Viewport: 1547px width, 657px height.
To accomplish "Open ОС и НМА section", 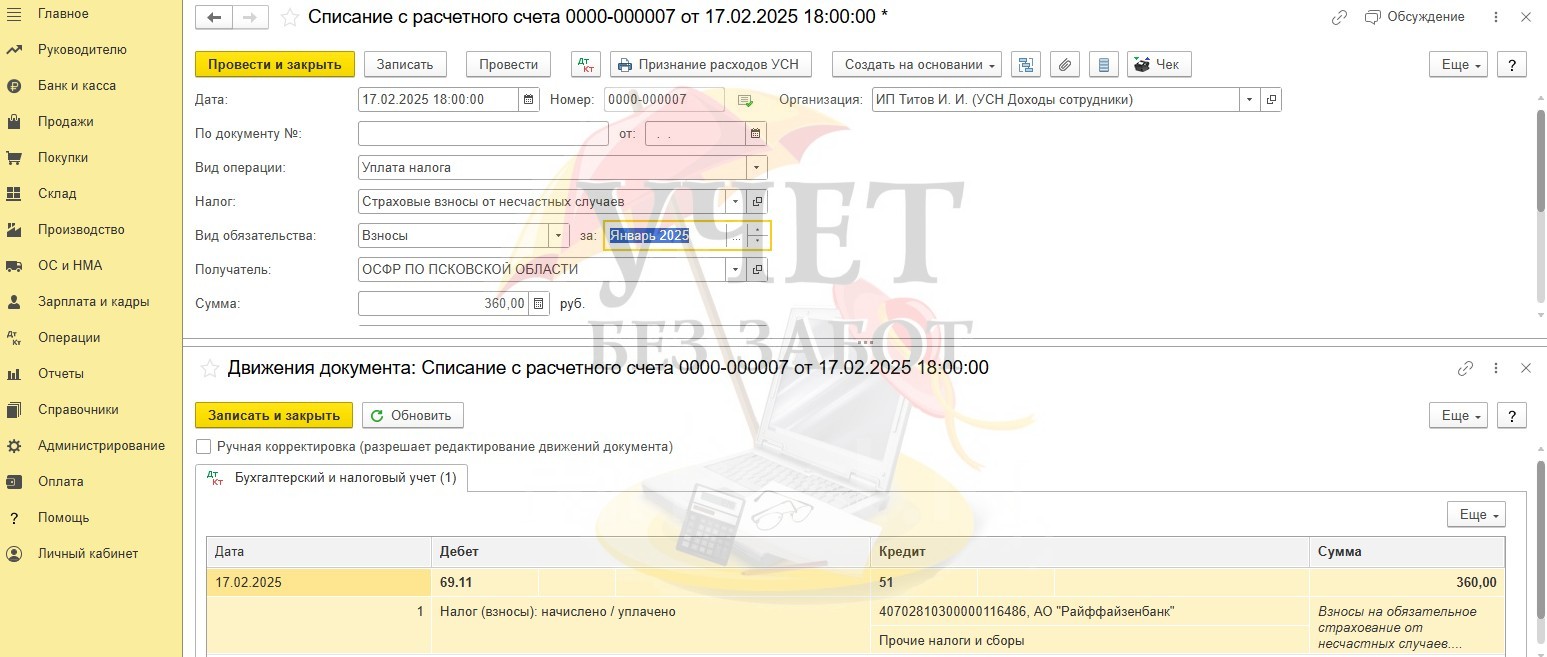I will (70, 266).
